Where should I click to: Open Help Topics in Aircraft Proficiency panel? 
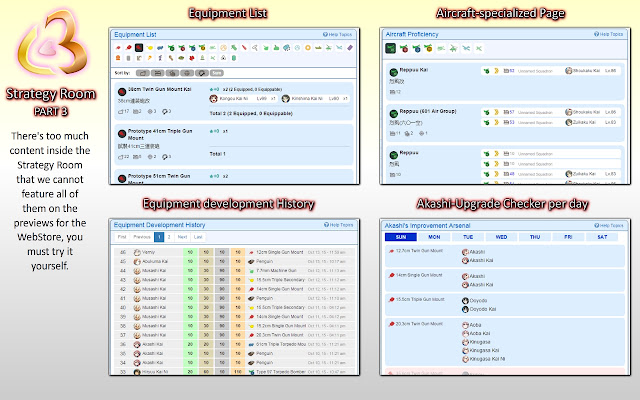(x=608, y=34)
